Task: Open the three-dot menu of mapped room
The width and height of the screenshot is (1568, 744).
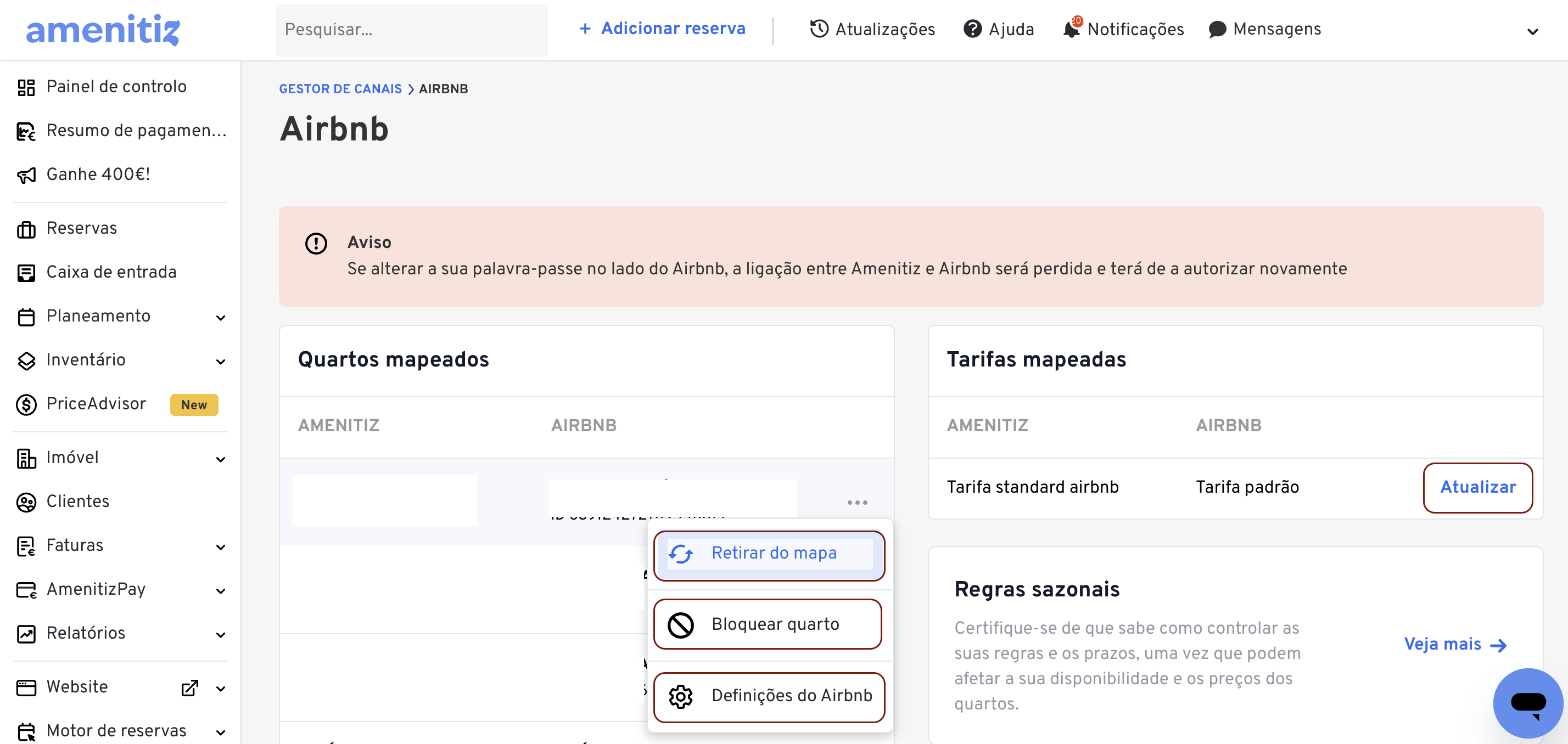Action: [x=857, y=503]
